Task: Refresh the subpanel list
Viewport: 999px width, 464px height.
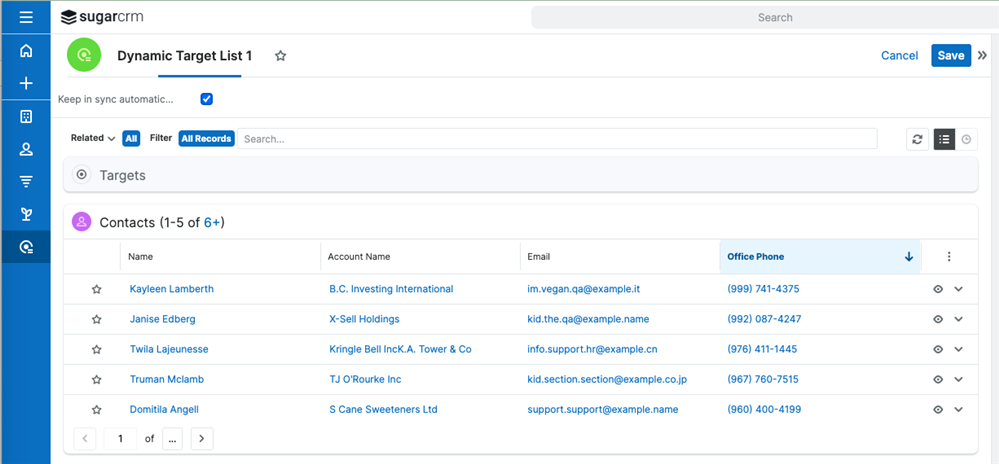Action: tap(917, 139)
